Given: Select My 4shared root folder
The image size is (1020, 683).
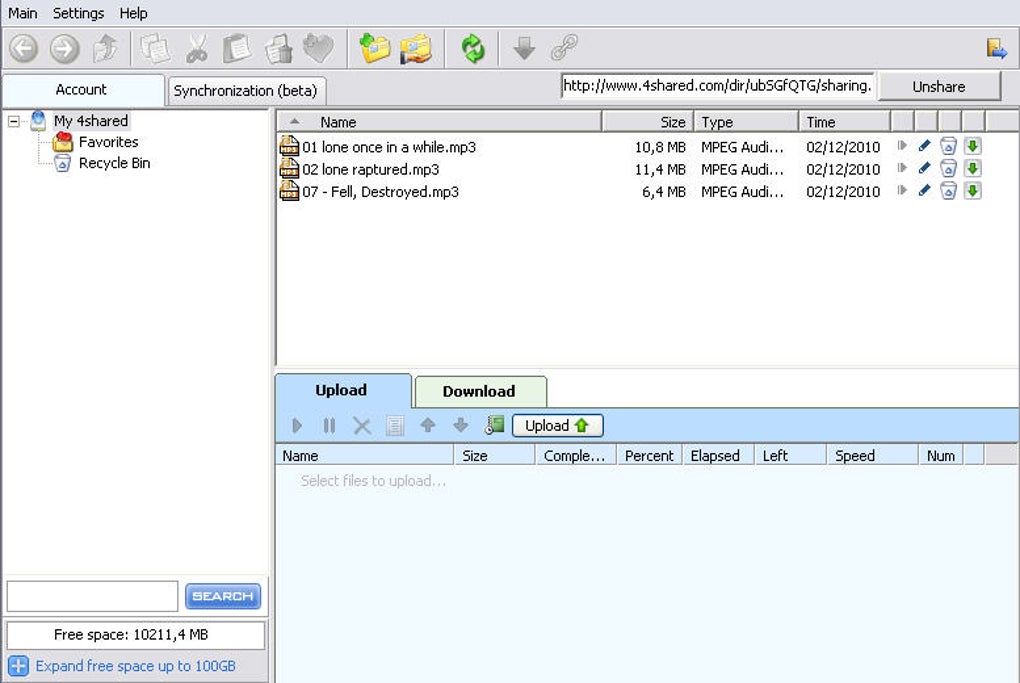Looking at the screenshot, I should pos(90,121).
